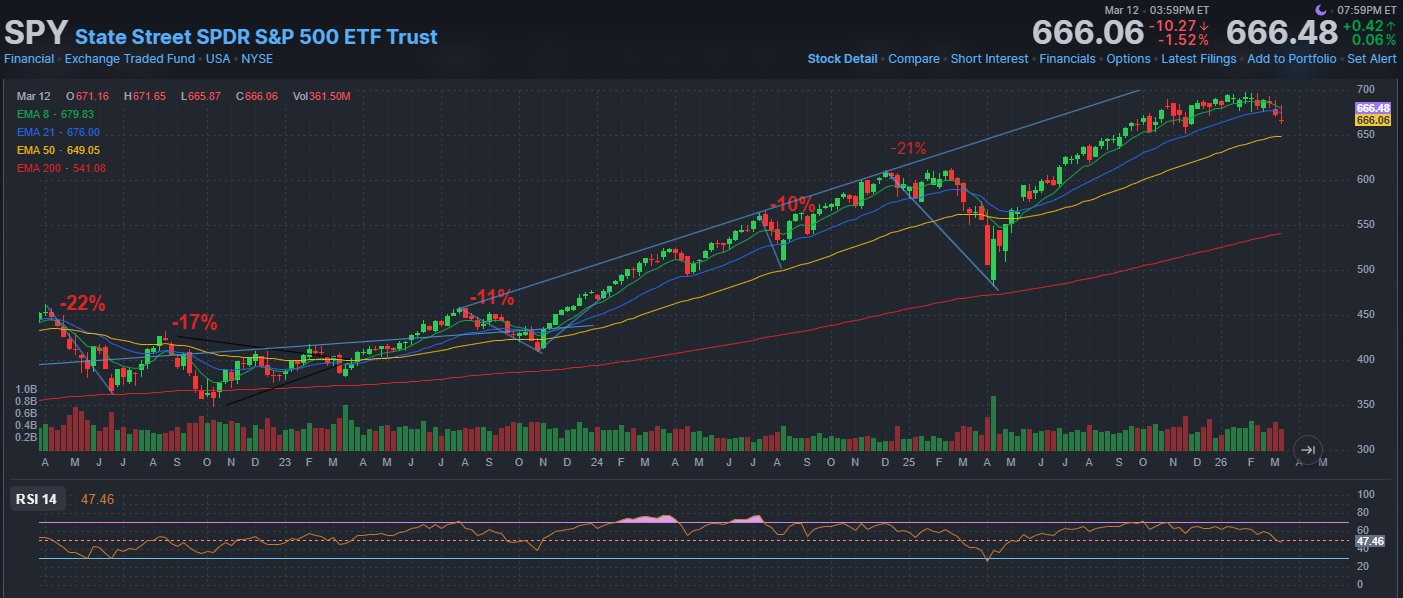Click the -10% drawdown annotation
Viewport: 1403px width, 598px height.
793,204
